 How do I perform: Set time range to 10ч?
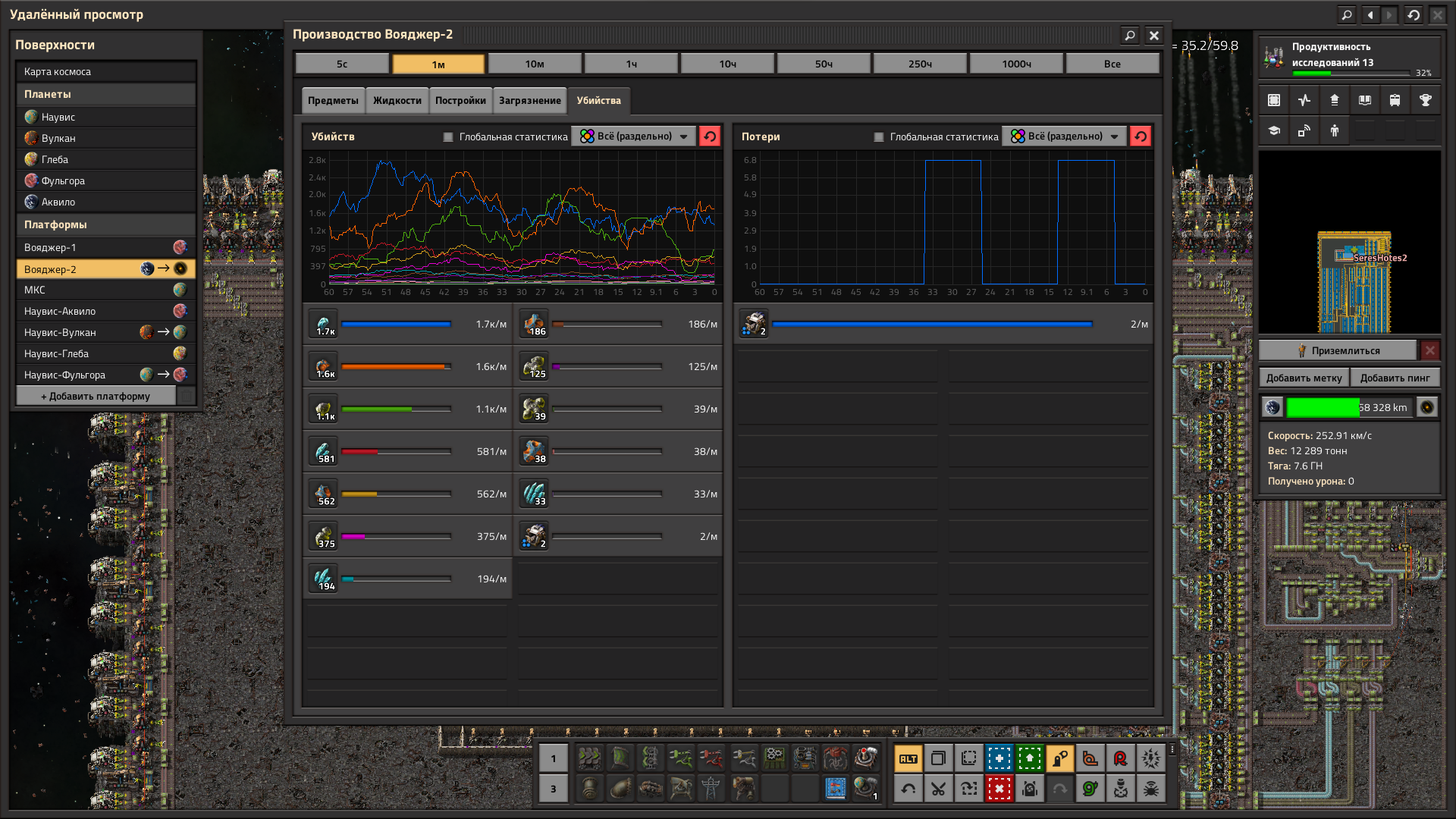click(727, 64)
